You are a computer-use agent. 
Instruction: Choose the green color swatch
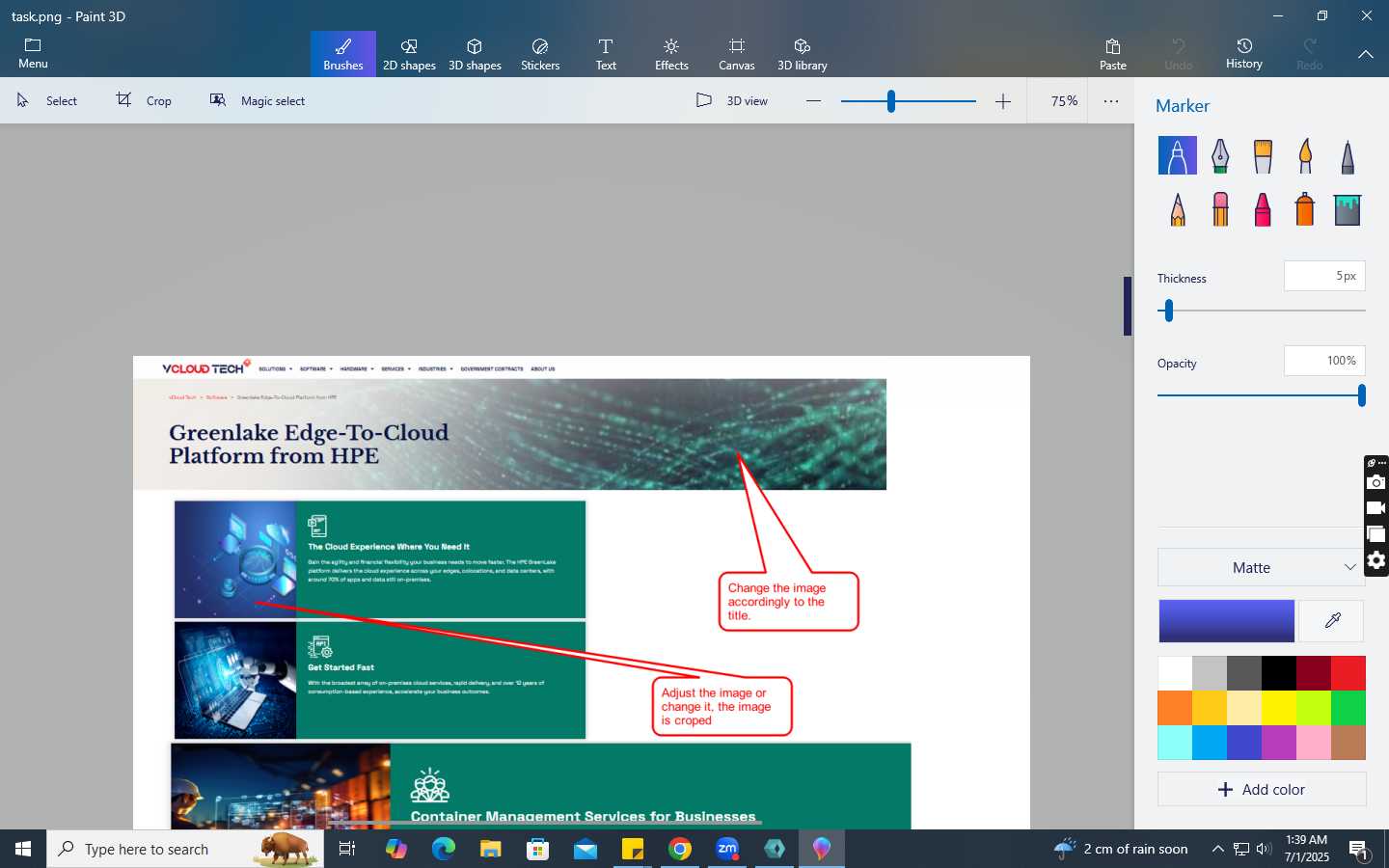(1348, 708)
